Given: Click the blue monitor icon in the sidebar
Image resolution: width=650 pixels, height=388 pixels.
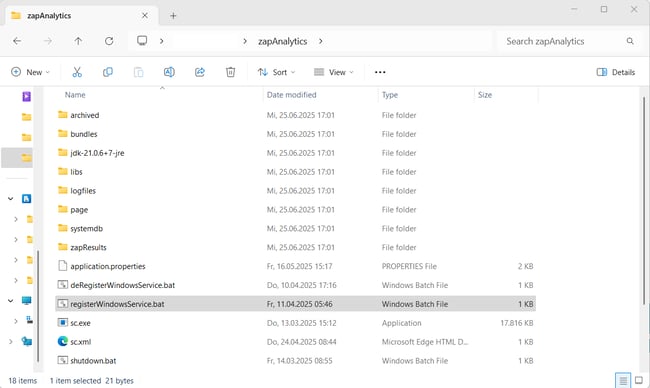Looking at the screenshot, I should (27, 301).
